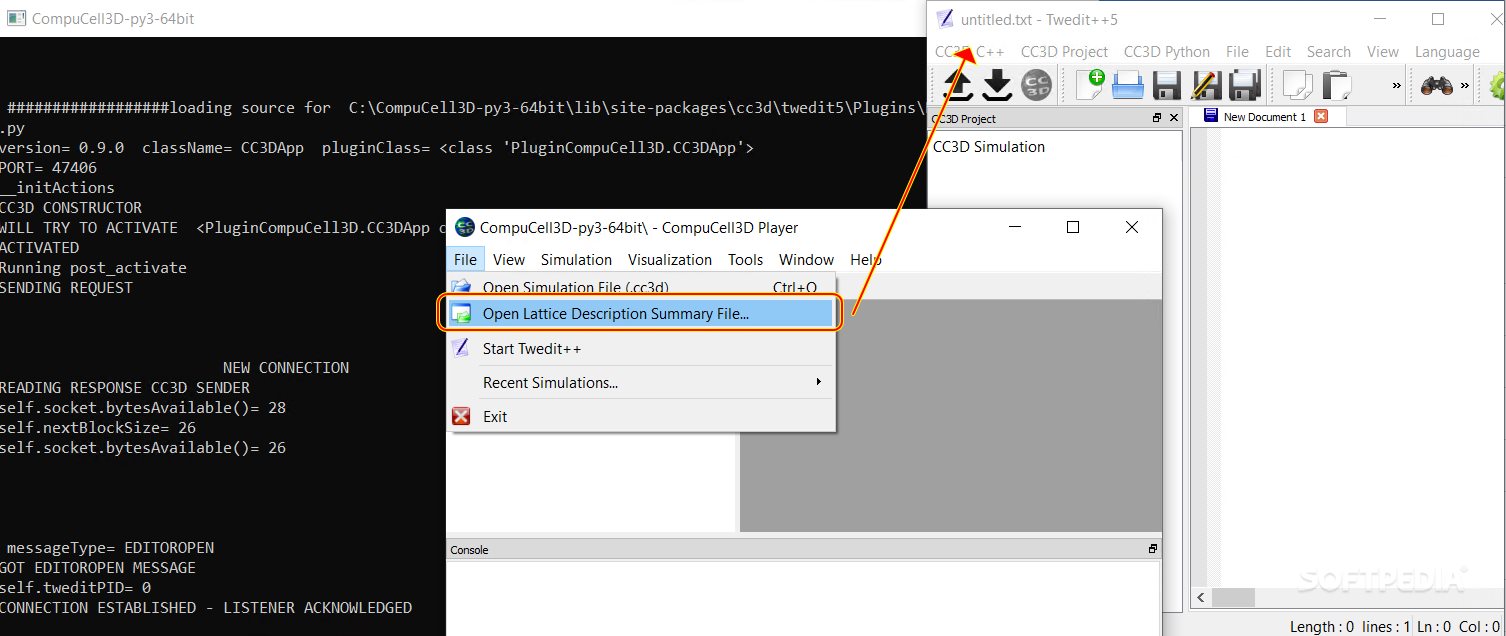Open the Language menu in Twedit++
Image resolution: width=1506 pixels, height=636 pixels.
point(1447,51)
